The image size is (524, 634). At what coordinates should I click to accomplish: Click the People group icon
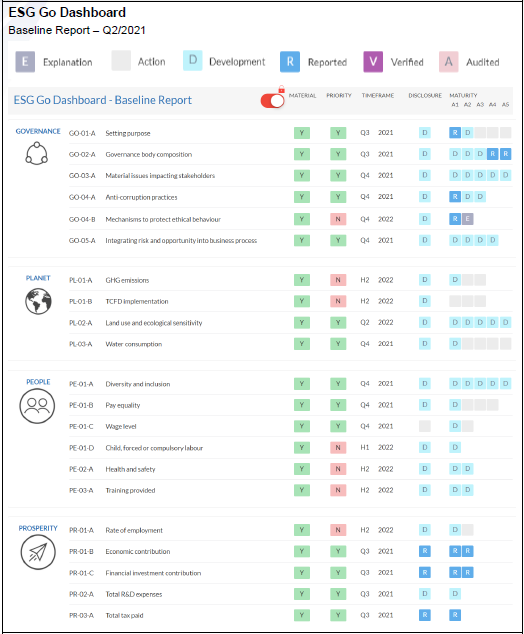[37, 406]
